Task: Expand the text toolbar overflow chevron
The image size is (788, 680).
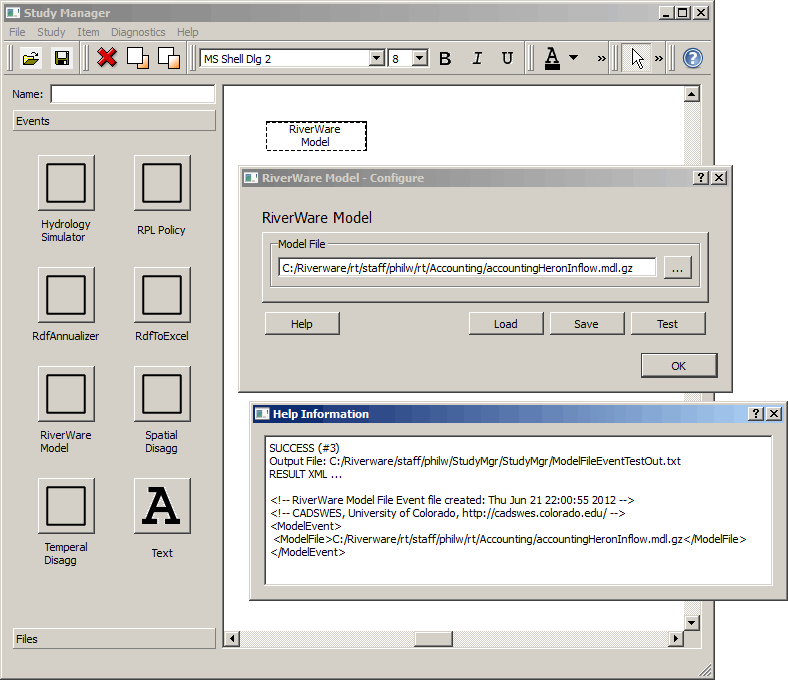Action: coord(602,59)
